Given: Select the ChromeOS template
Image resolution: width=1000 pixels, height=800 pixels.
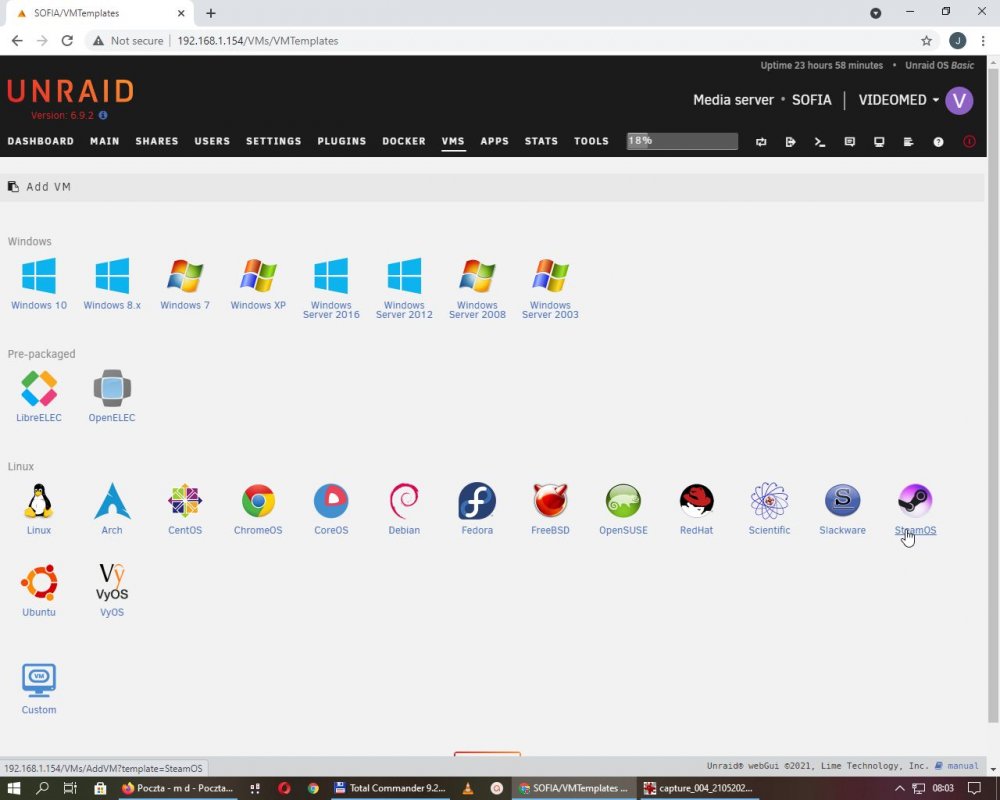Looking at the screenshot, I should pos(258,508).
